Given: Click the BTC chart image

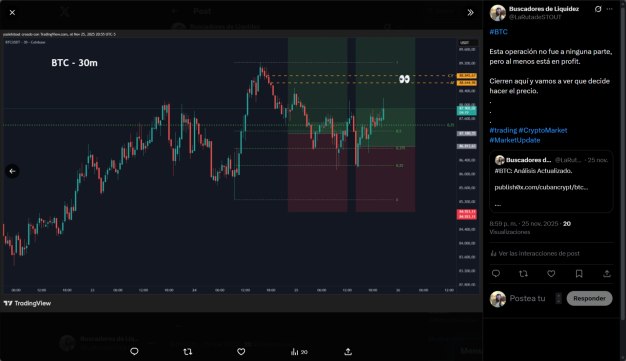Looking at the screenshot, I should coord(241,171).
